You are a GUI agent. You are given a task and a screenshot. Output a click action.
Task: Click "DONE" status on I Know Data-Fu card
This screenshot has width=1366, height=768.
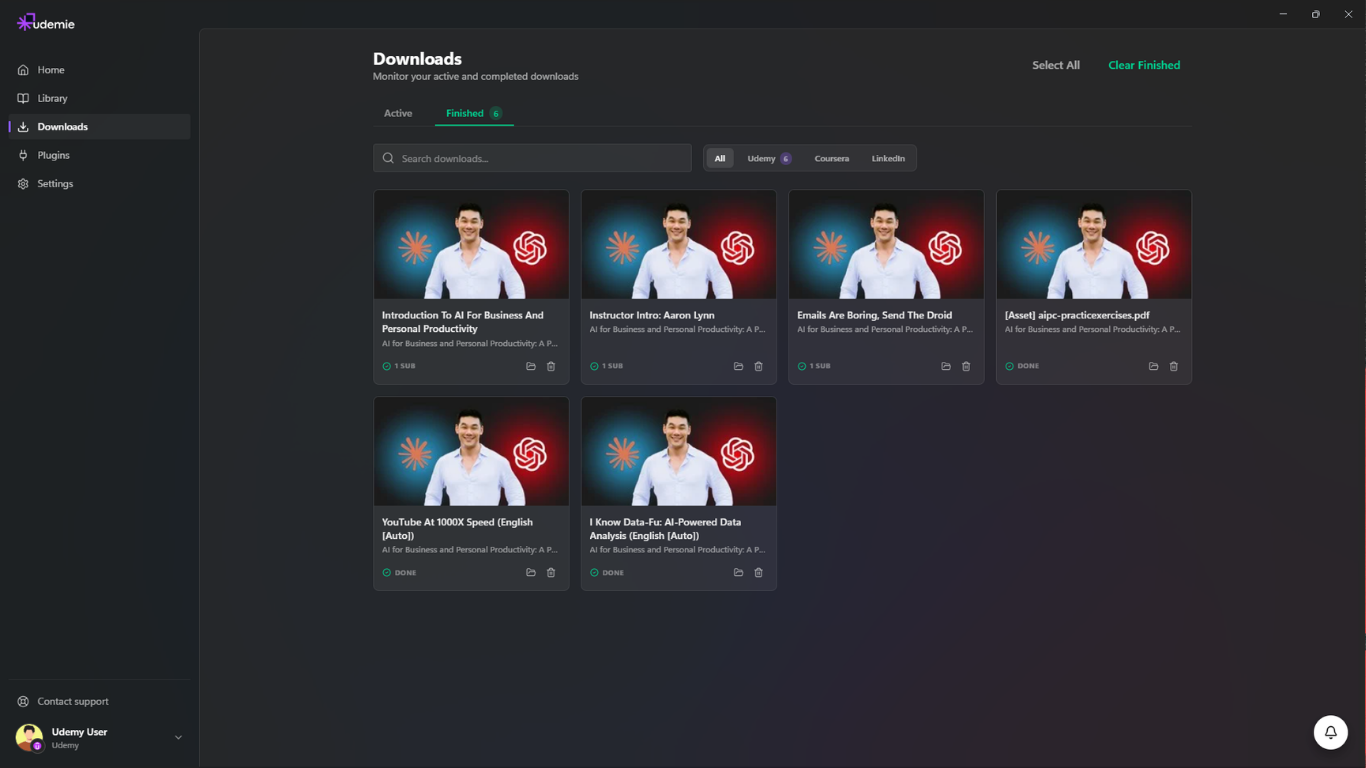(x=607, y=573)
